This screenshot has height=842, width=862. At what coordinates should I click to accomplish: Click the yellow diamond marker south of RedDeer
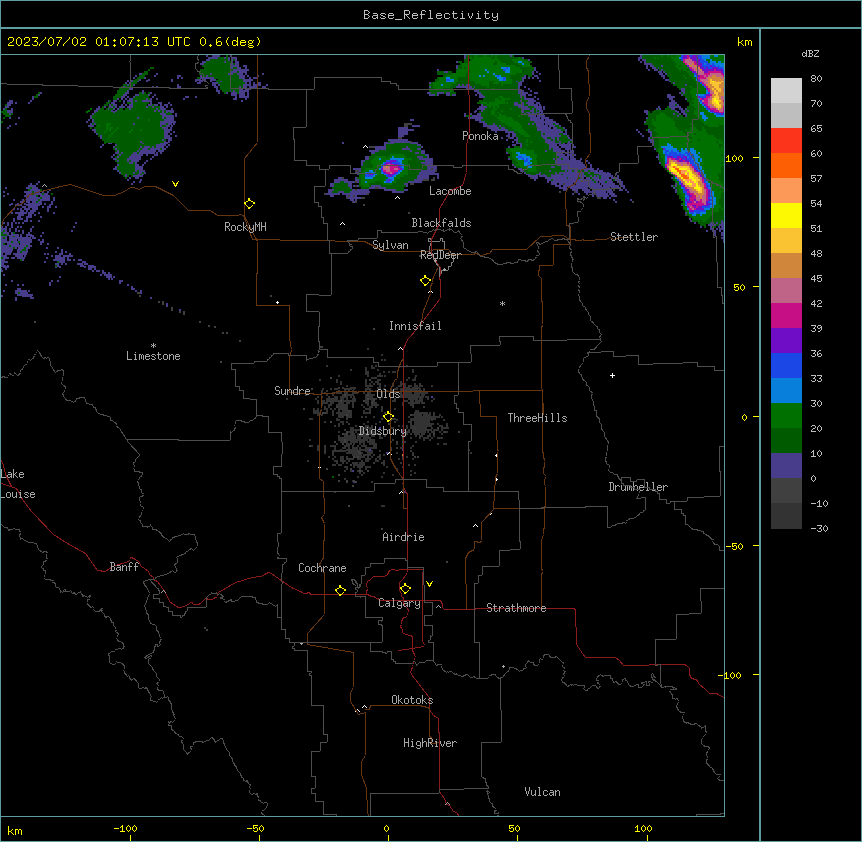pos(426,281)
